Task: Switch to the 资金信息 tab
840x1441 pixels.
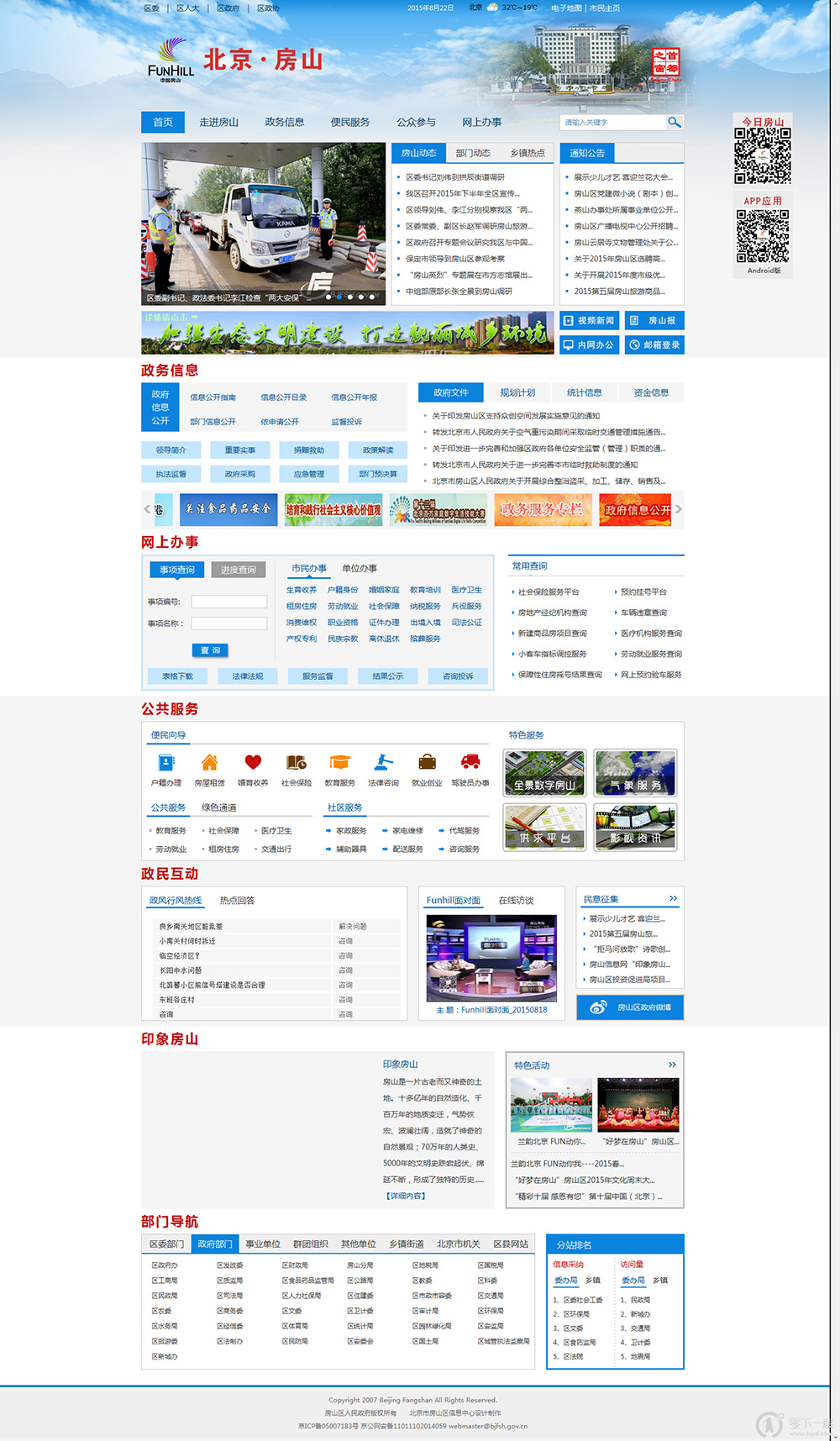Action: click(651, 392)
